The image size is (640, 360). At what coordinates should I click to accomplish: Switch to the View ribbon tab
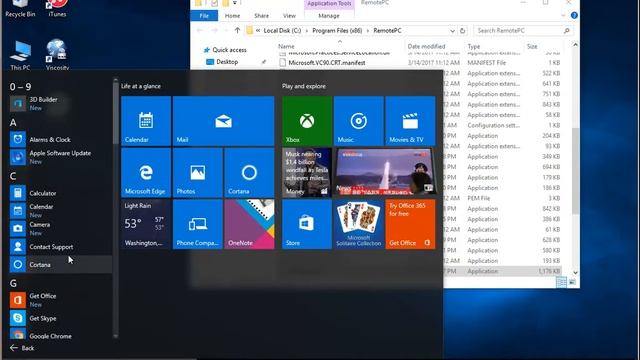pyautogui.click(x=289, y=16)
